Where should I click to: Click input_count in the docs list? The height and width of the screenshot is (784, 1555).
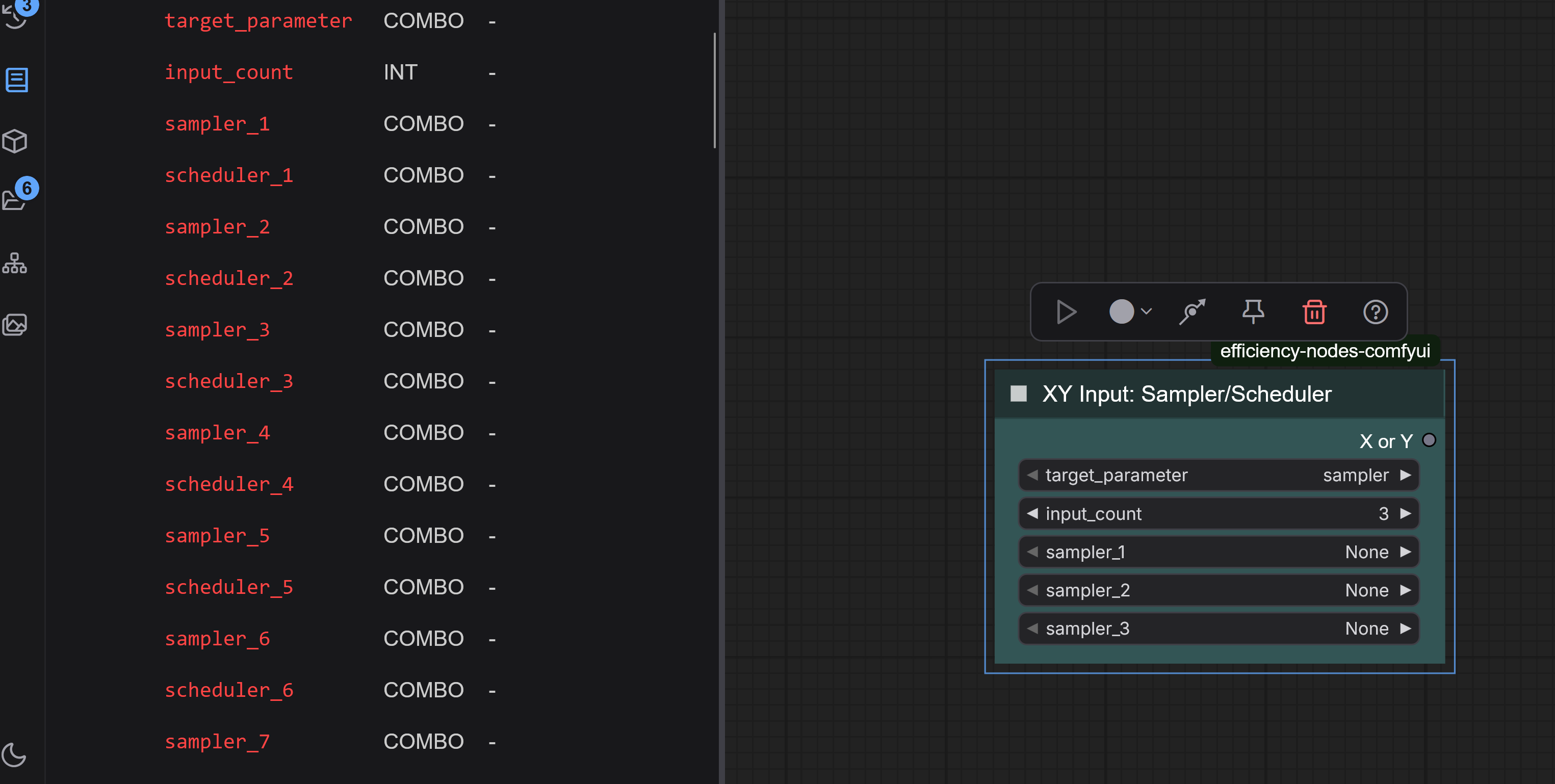(229, 72)
